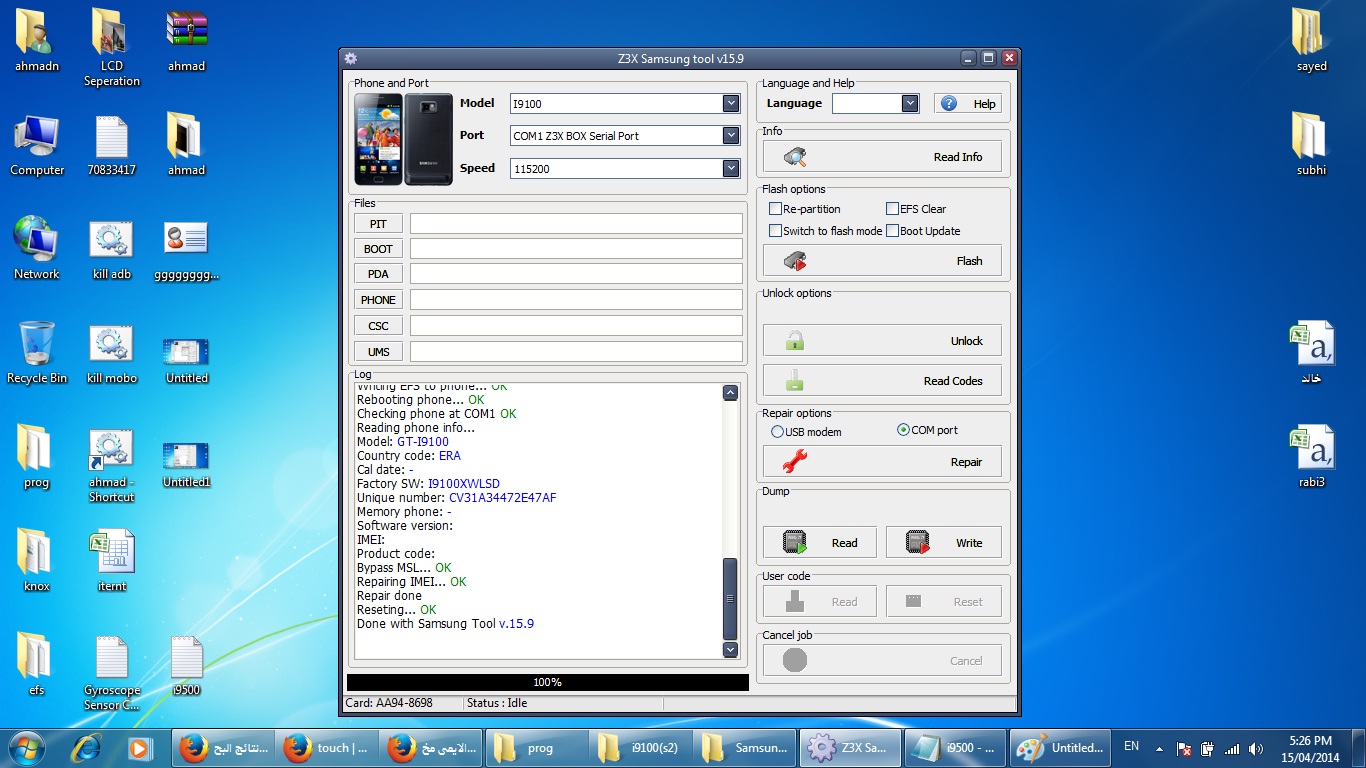Select the Recycle Bin icon
The image size is (1366, 768).
(x=37, y=352)
